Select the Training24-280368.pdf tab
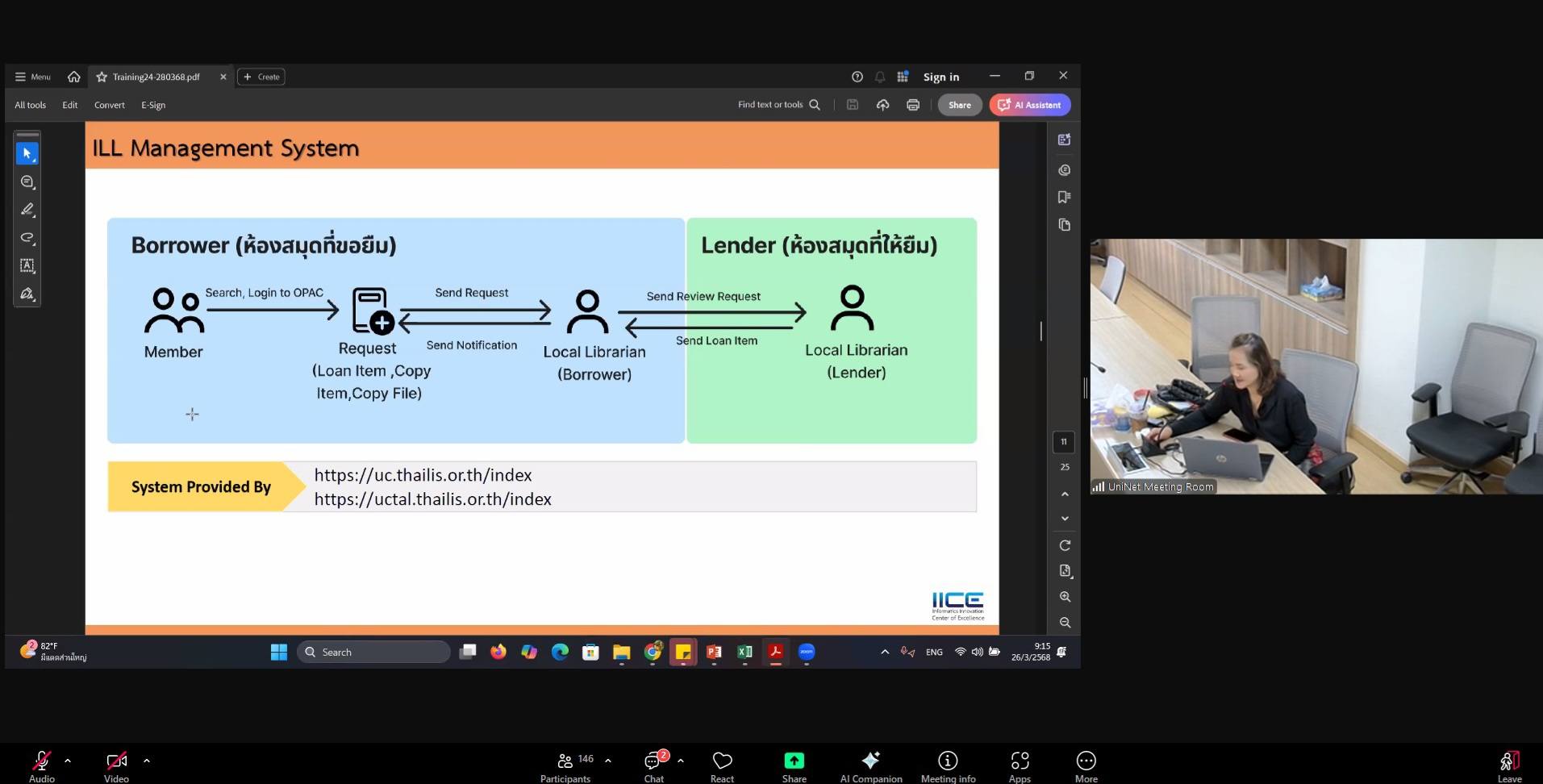1543x784 pixels. tap(156, 77)
